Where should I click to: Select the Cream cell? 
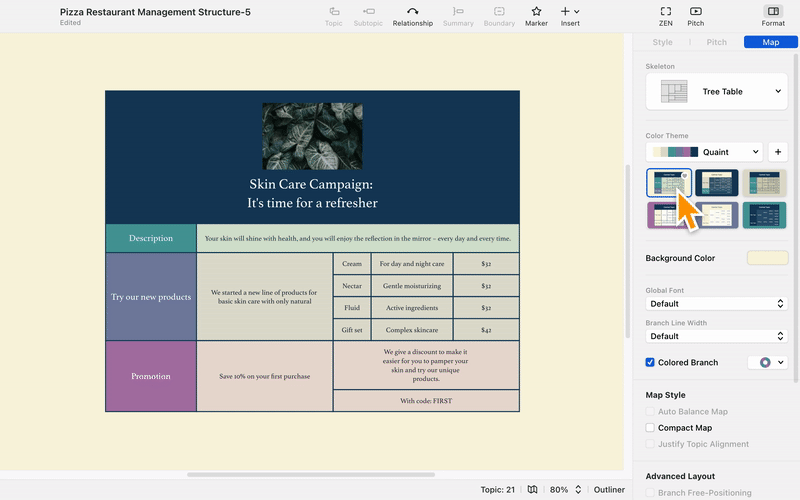click(352, 264)
